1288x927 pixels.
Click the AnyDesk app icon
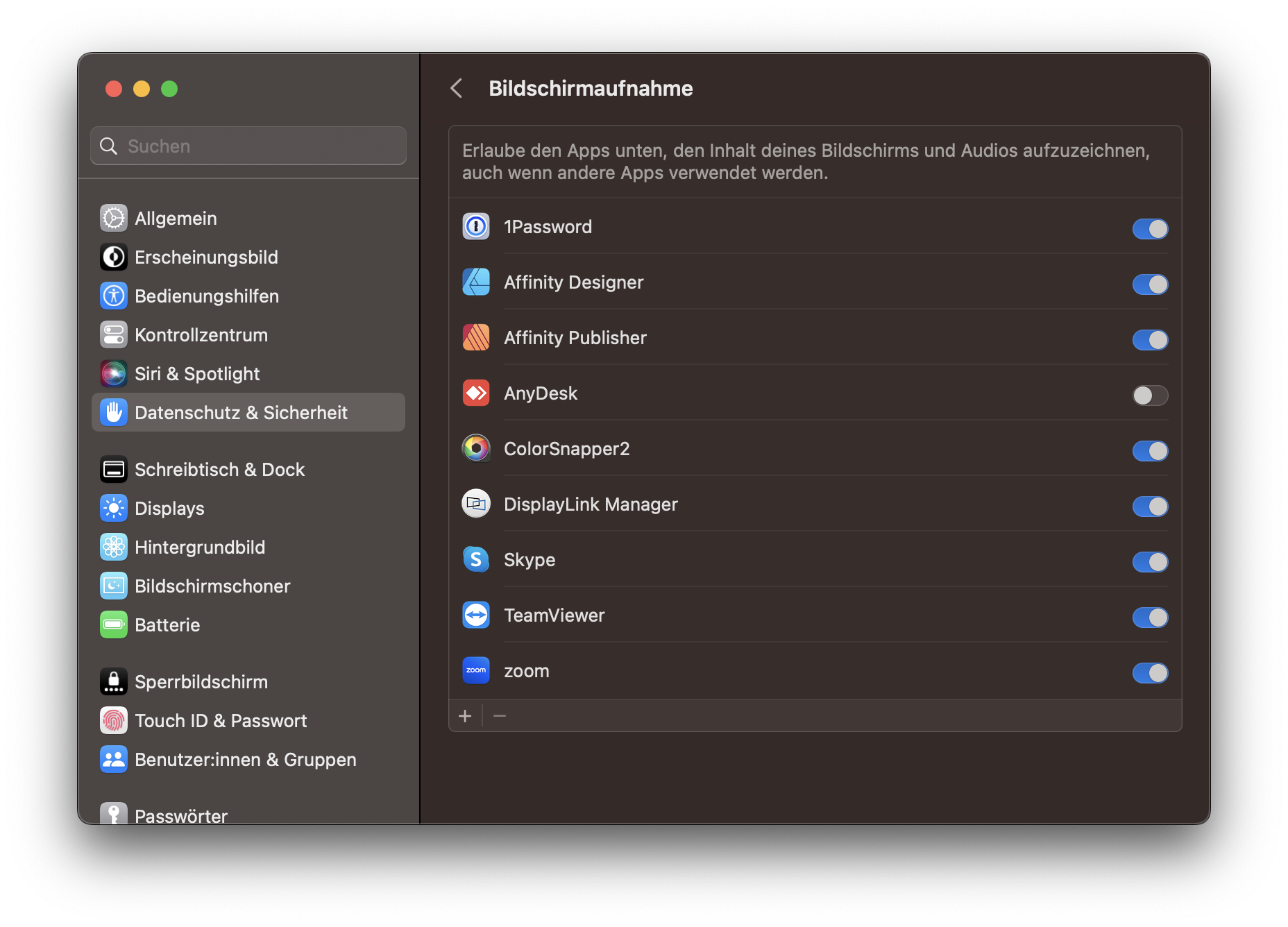pos(476,393)
